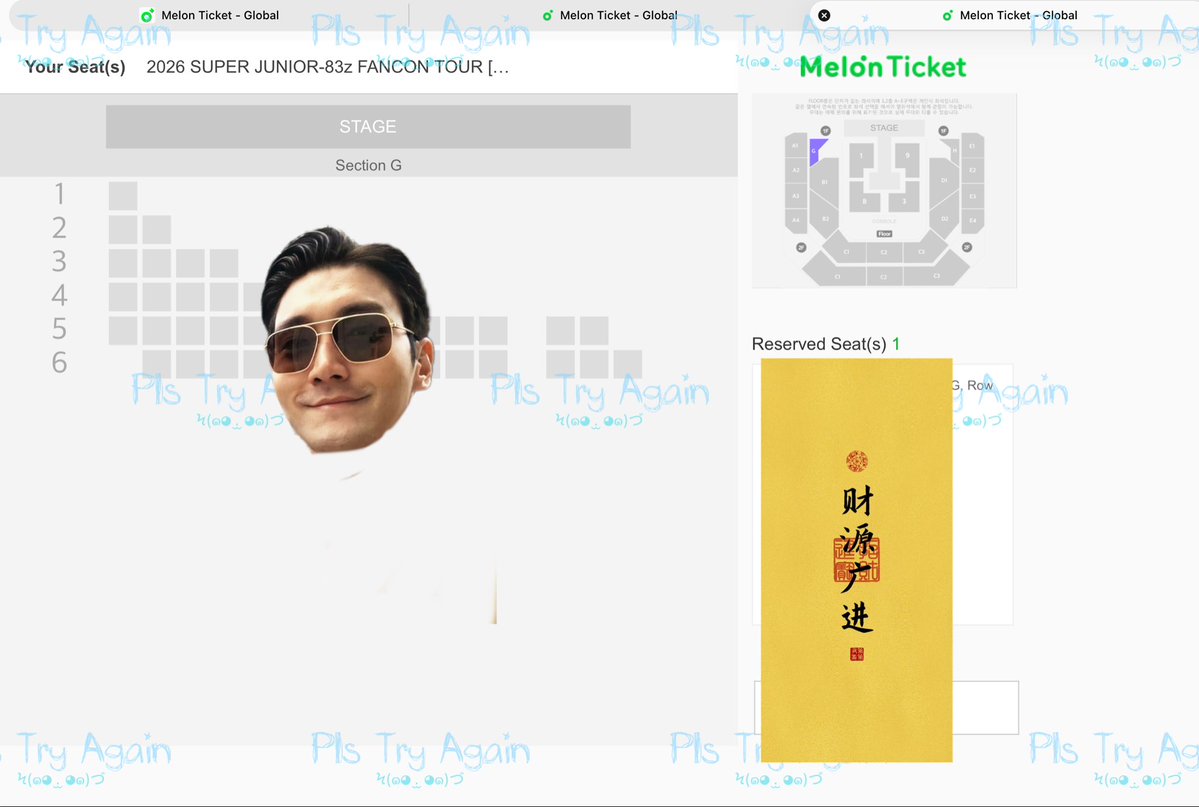Select the highlighted purple section G on venue map

[x=814, y=151]
